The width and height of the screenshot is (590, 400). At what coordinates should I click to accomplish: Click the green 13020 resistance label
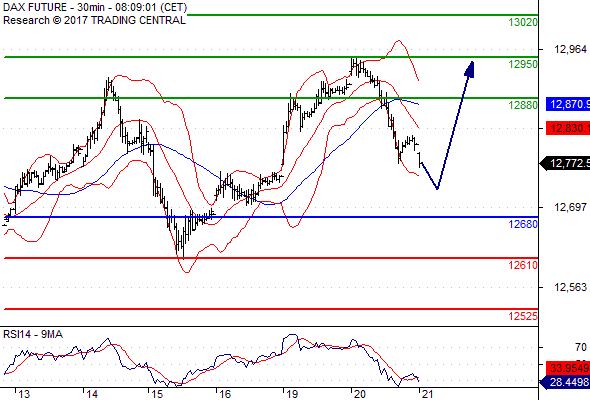tap(523, 22)
